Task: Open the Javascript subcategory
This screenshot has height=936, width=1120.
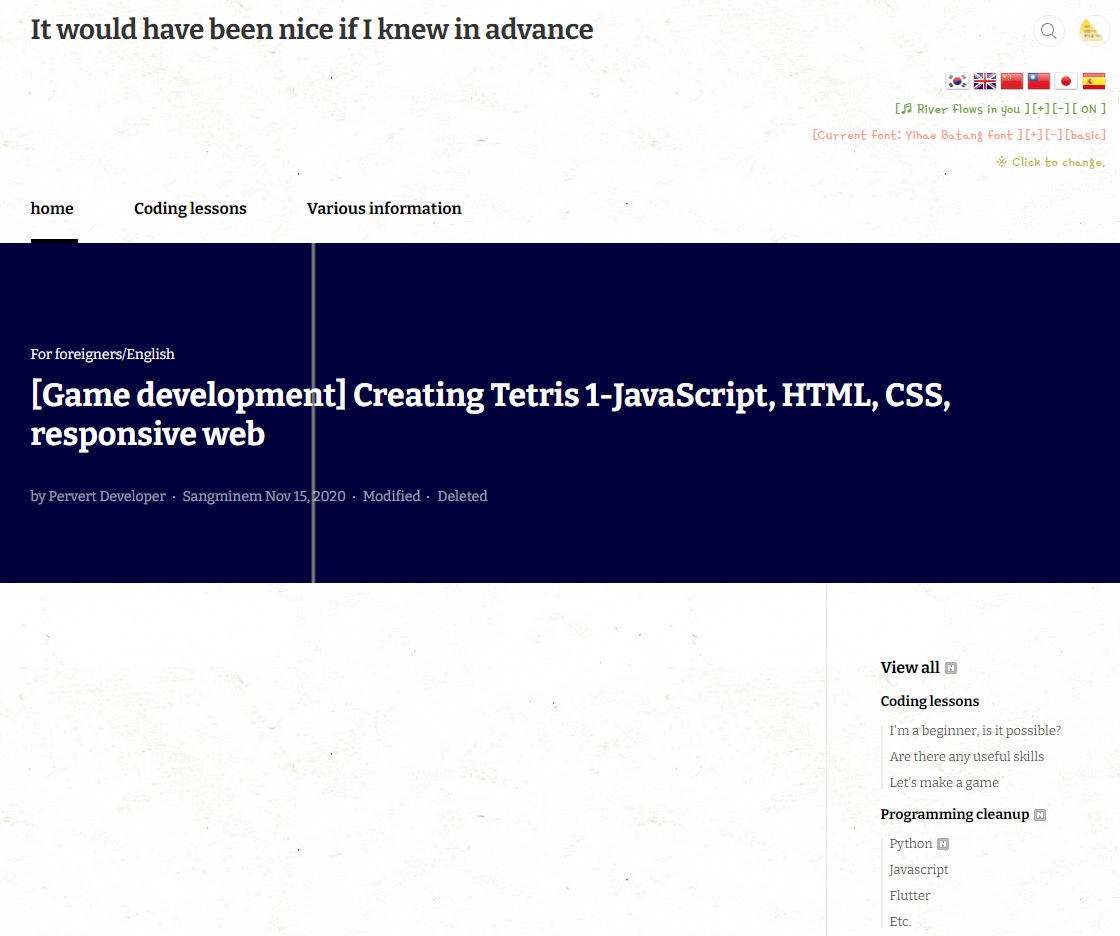Action: (x=919, y=870)
